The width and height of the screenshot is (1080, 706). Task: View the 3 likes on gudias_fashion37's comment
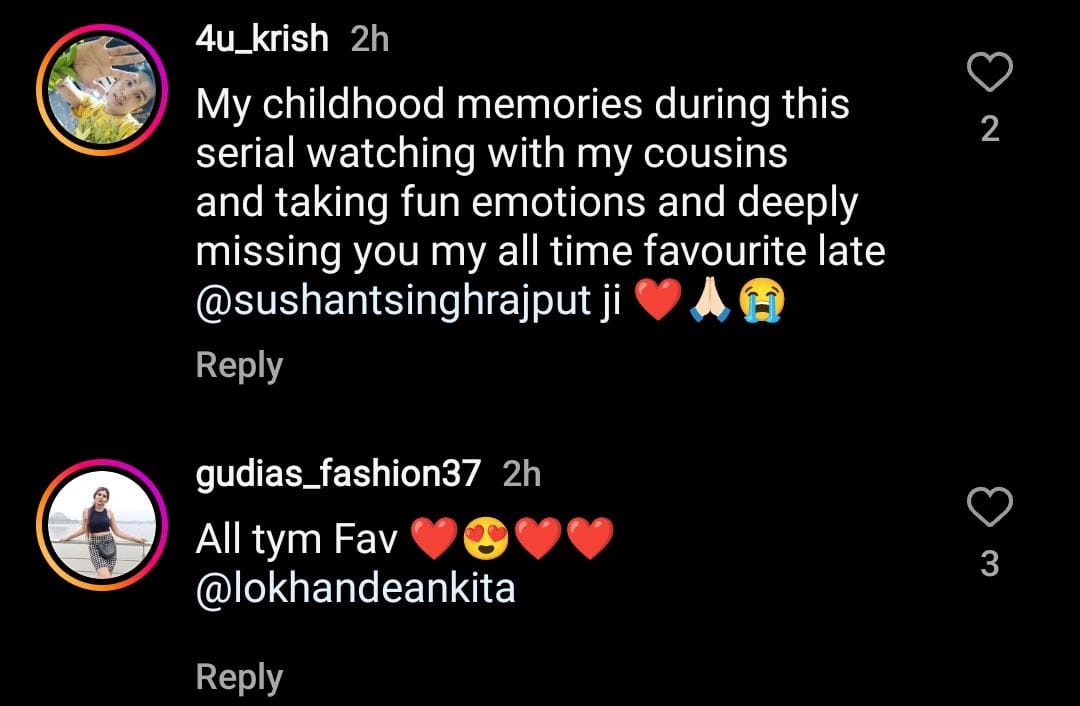coord(990,564)
